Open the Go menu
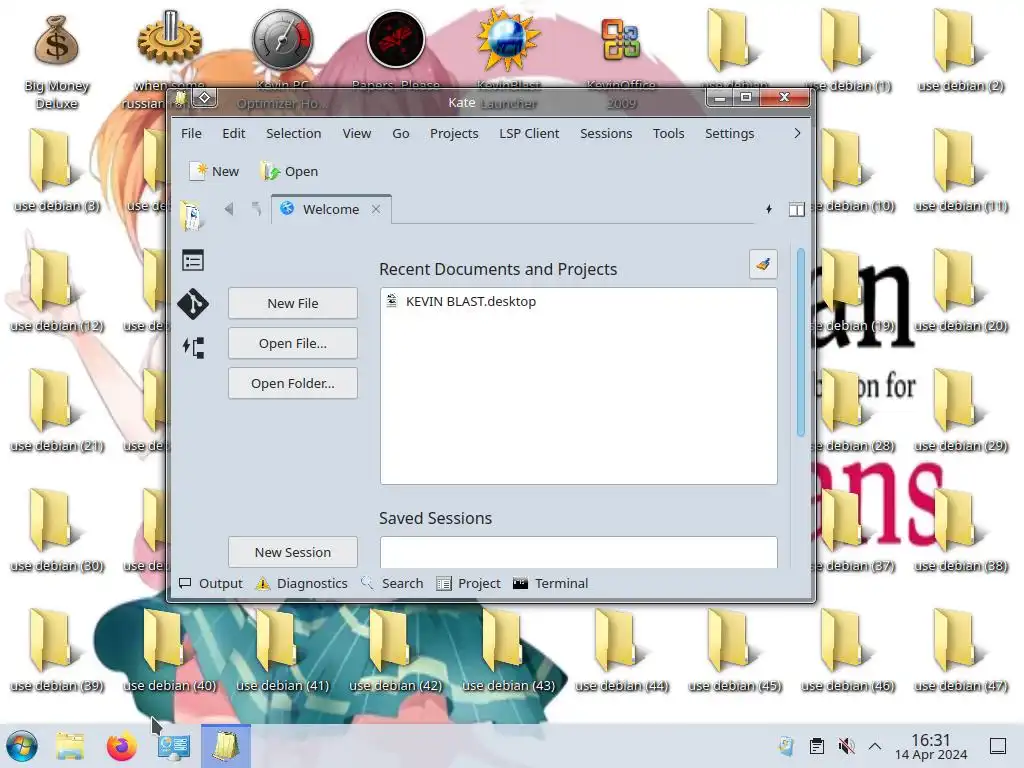Viewport: 1024px width, 768px height. [x=400, y=133]
